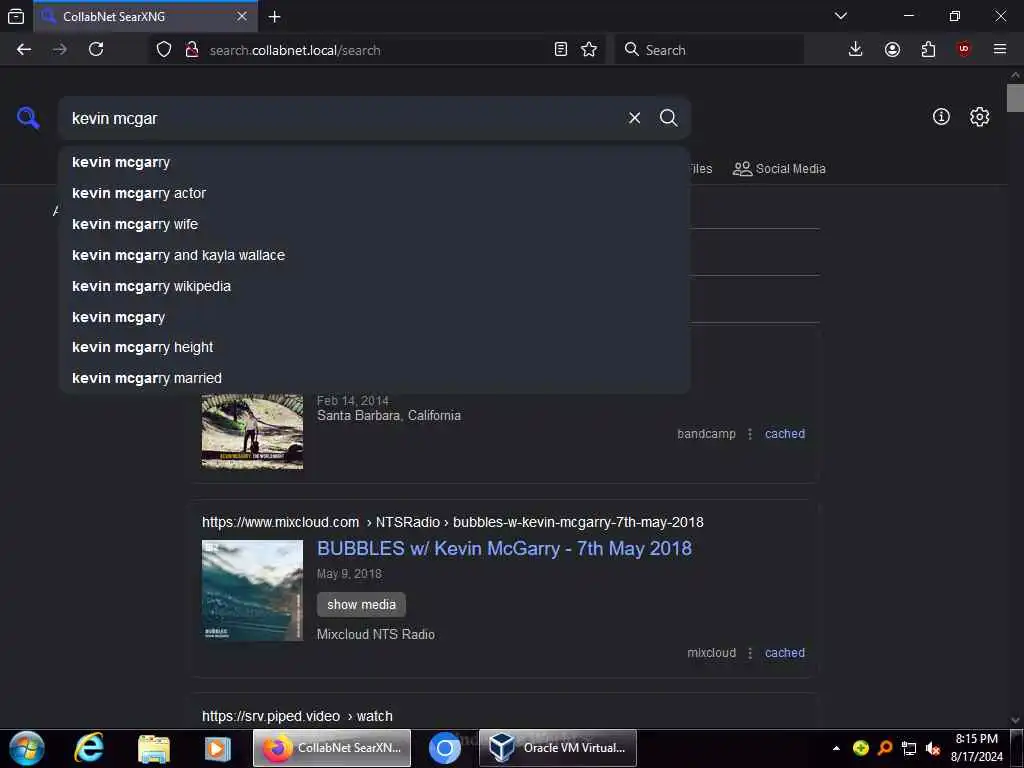Open Firefox account icon
1024x768 pixels.
892,50
